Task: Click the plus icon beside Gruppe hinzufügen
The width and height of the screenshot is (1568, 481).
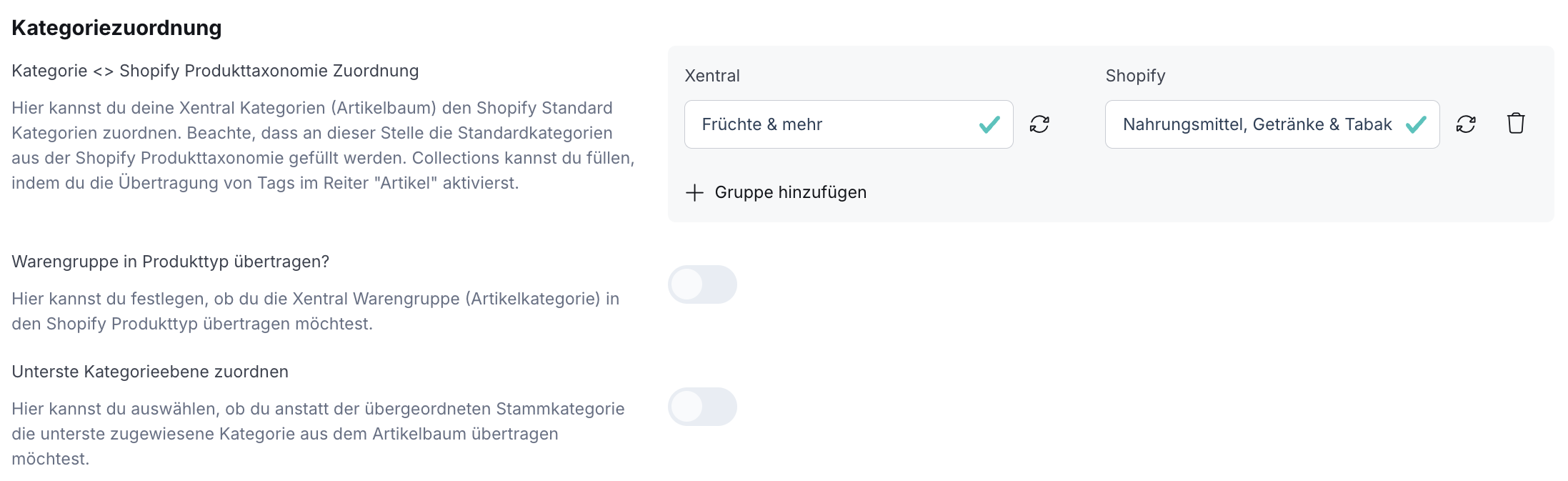Action: [x=694, y=192]
